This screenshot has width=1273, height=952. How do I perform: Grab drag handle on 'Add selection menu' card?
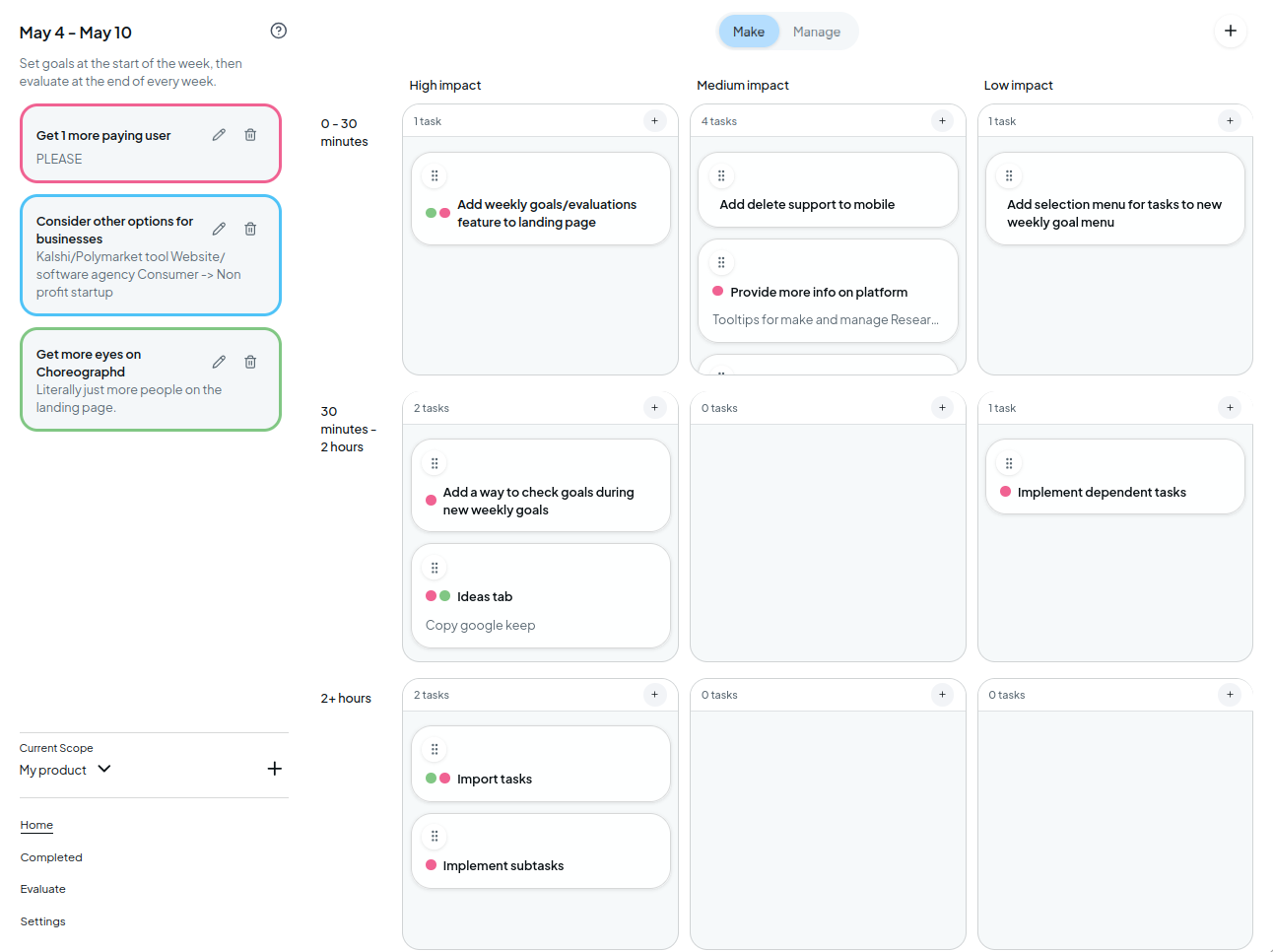tap(1009, 176)
